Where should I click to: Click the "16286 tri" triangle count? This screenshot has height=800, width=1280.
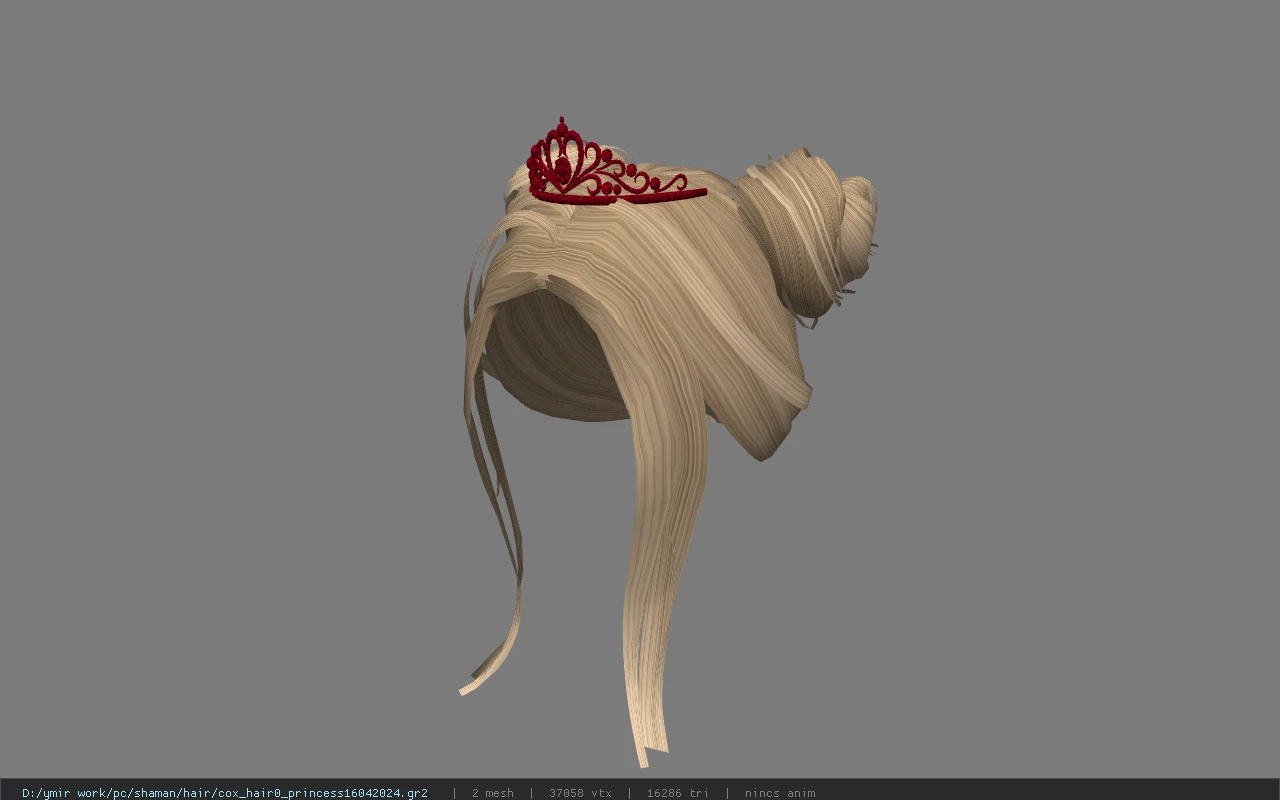click(678, 793)
